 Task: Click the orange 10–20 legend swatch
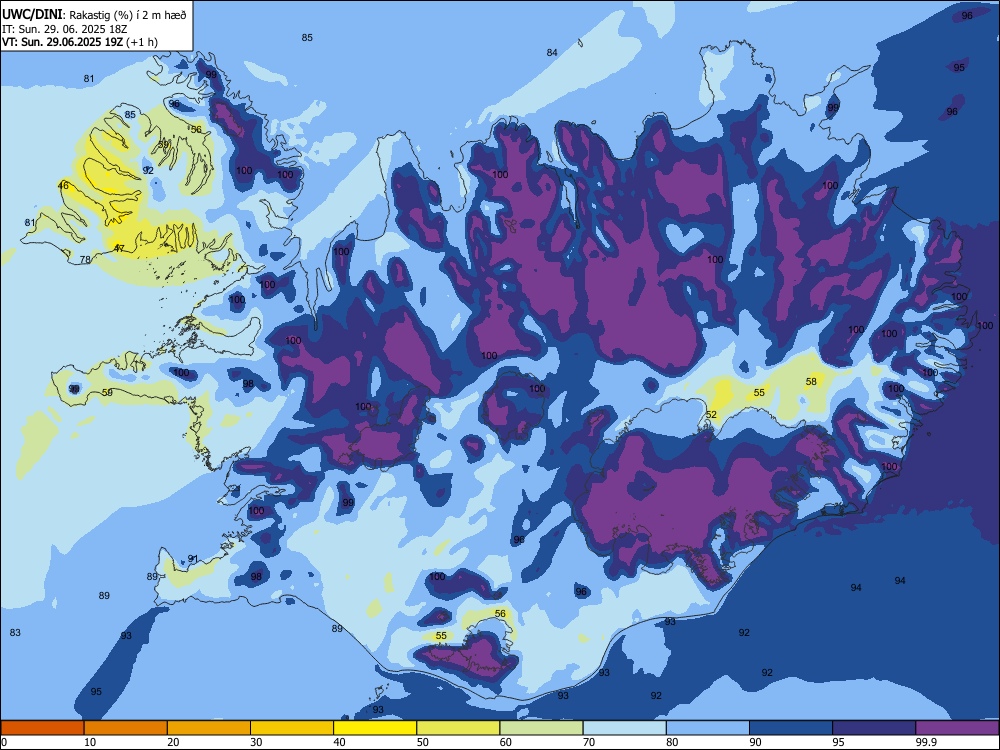coord(126,728)
